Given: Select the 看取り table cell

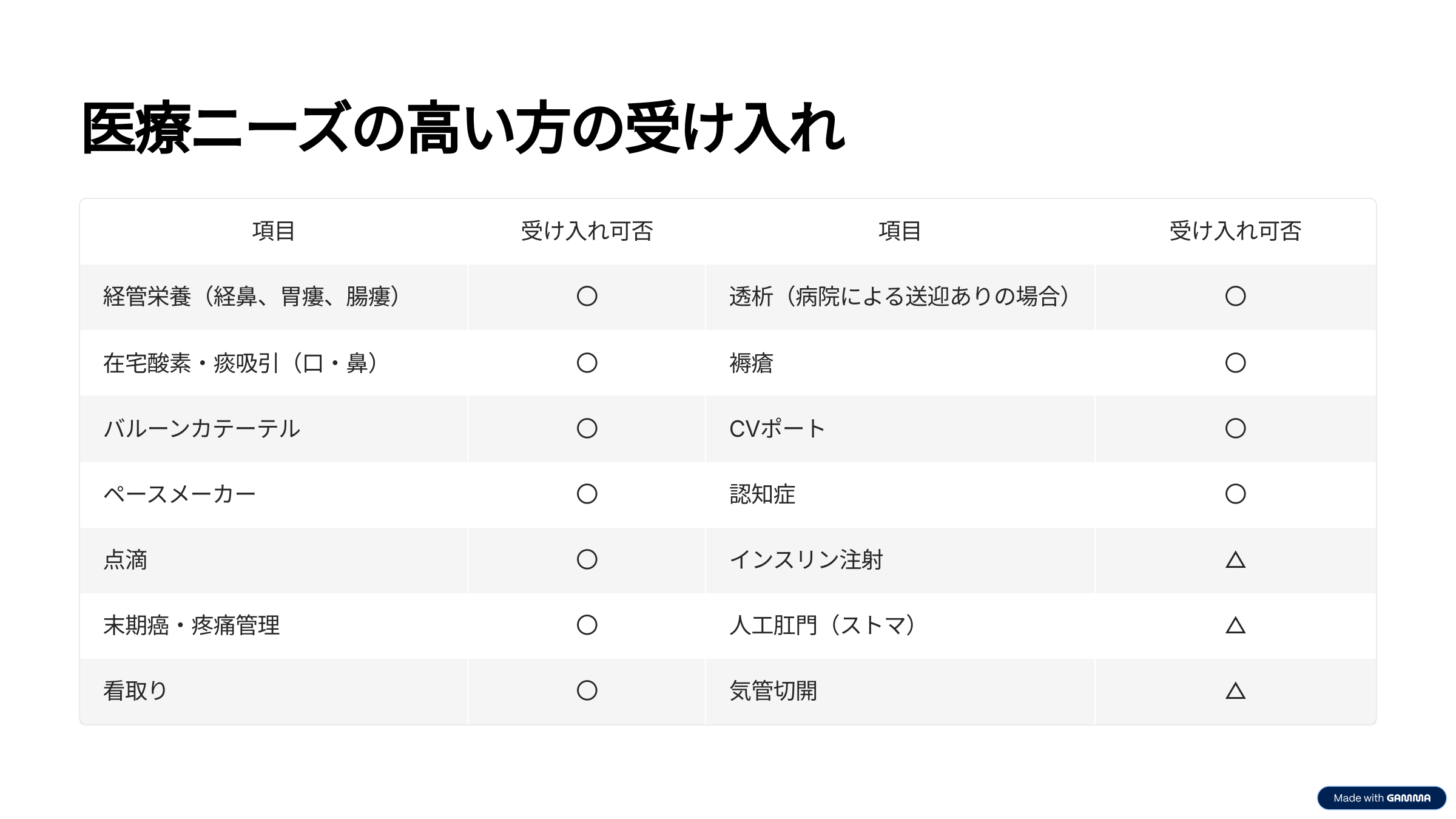Looking at the screenshot, I should click(x=274, y=691).
